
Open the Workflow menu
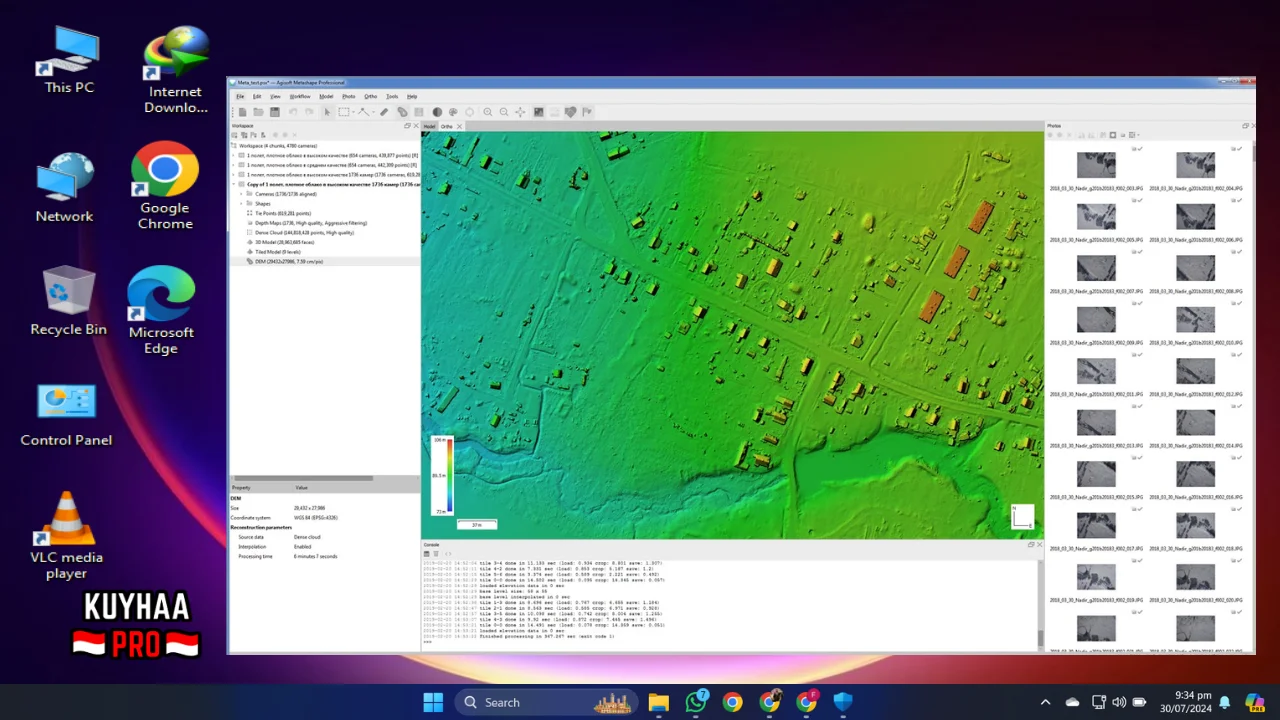coord(300,96)
